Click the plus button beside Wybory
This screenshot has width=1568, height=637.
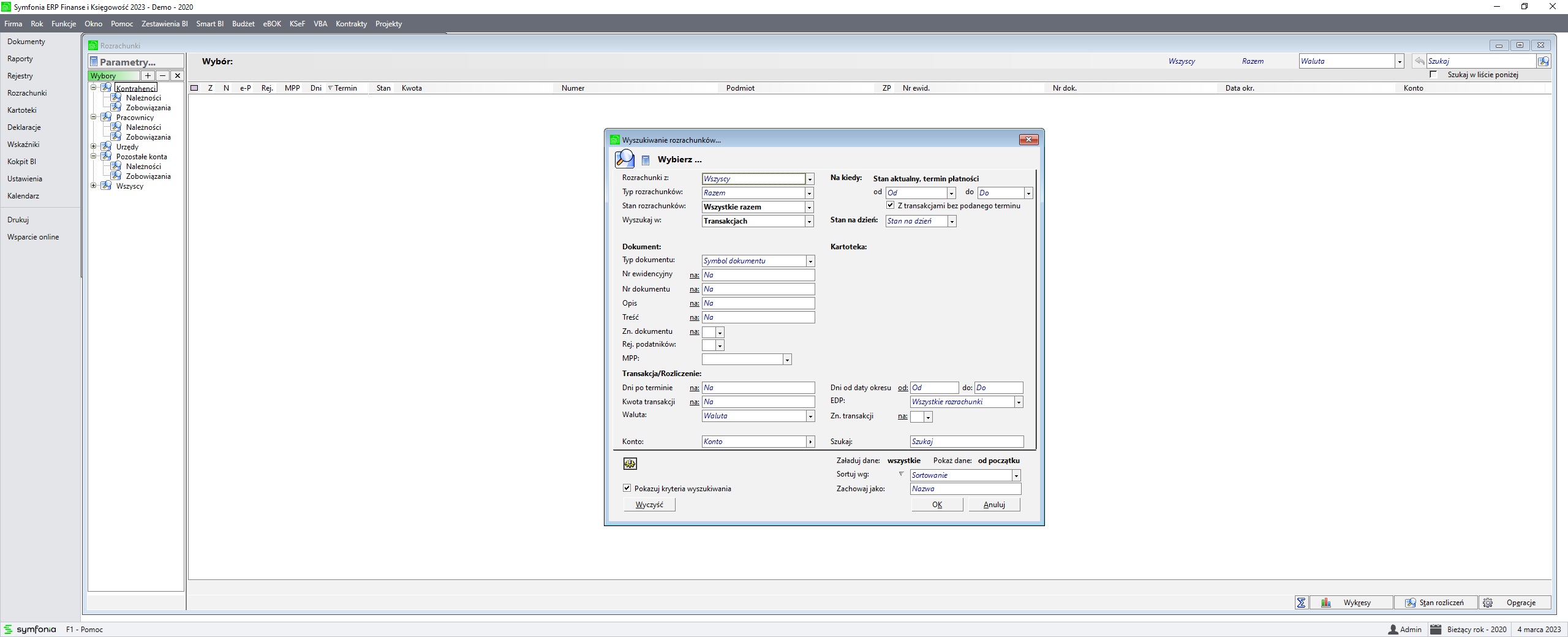(x=148, y=76)
